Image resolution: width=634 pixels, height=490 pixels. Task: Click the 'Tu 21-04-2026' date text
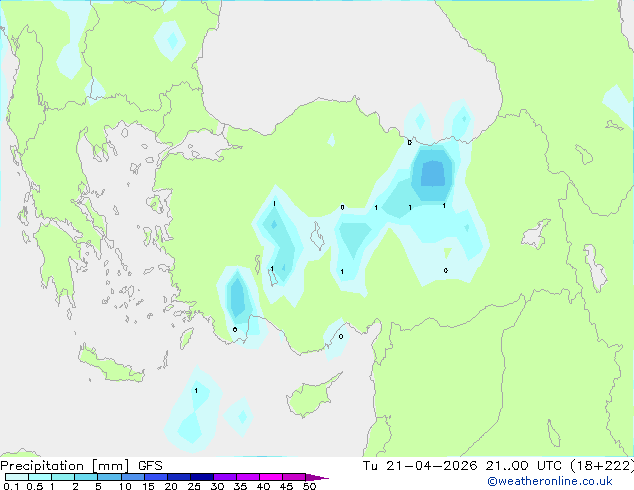(x=420, y=466)
